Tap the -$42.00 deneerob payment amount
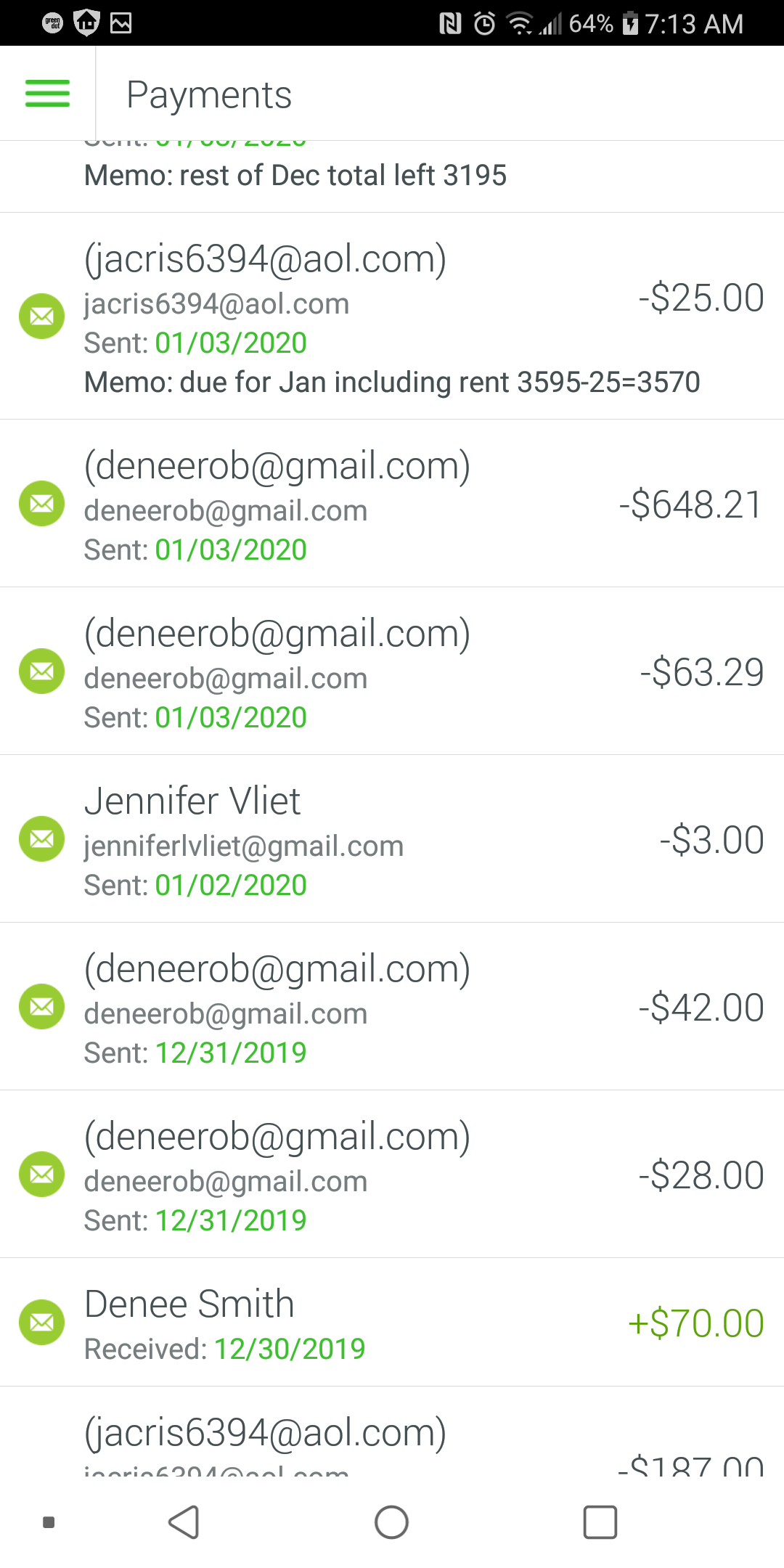The height and width of the screenshot is (1568, 784). coord(701,1008)
